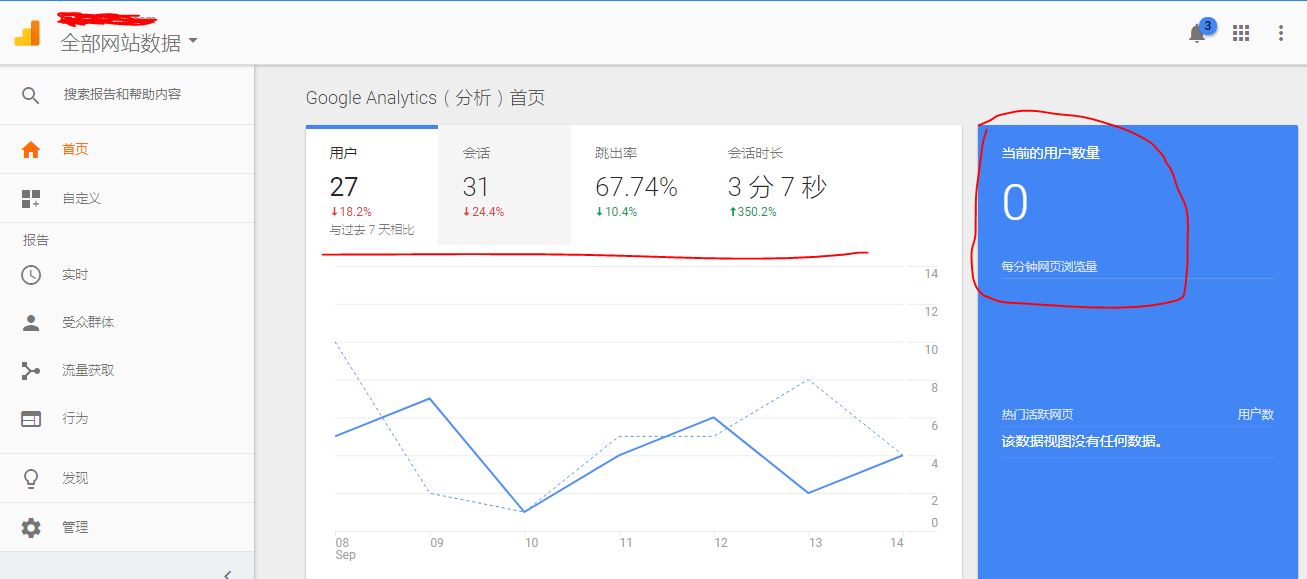This screenshot has width=1307, height=579.
Task: Click the 该数据视图没有任何数据。 message
Action: pyautogui.click(x=1082, y=441)
